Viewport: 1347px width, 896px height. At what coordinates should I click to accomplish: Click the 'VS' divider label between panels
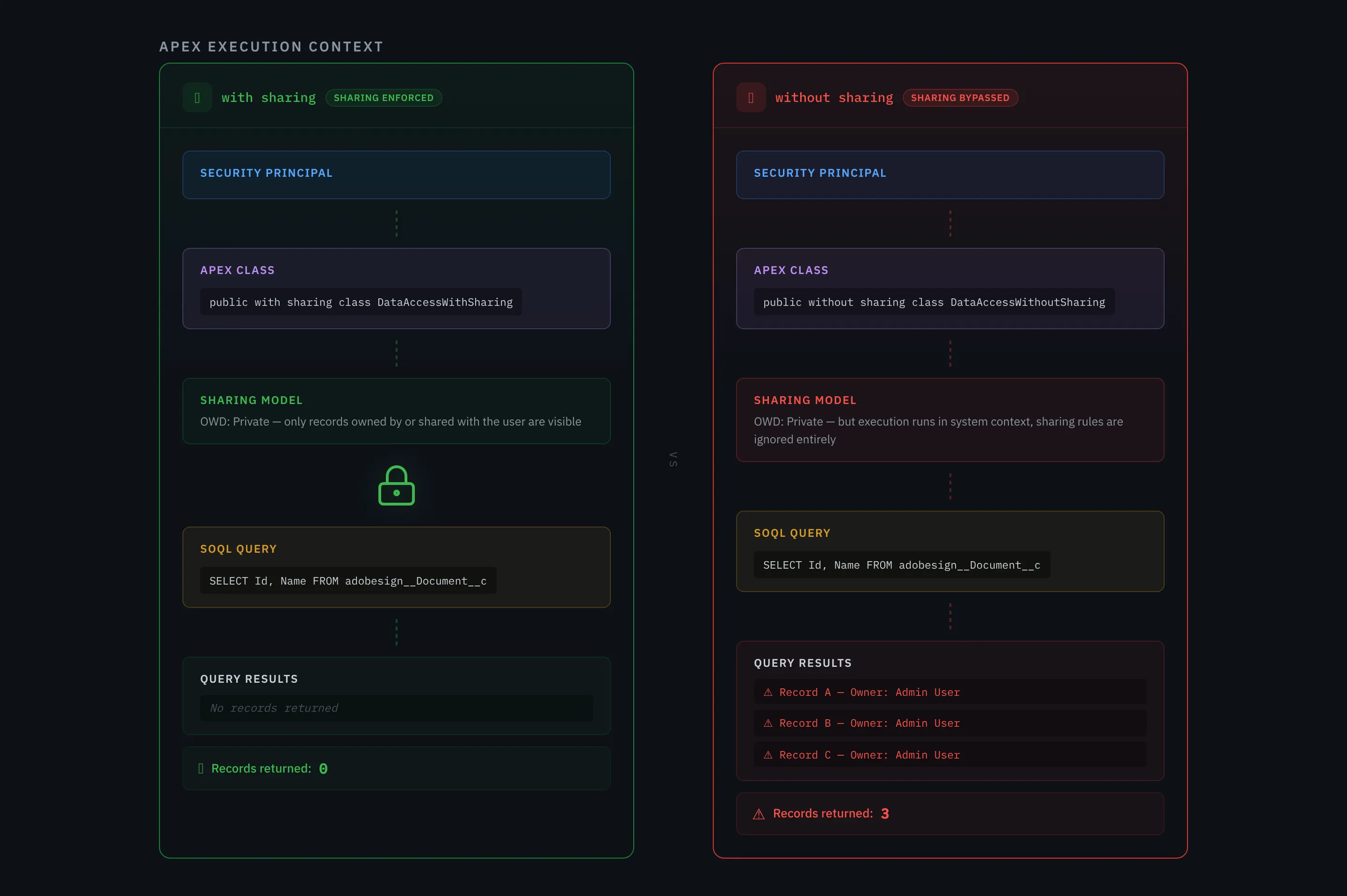tap(673, 459)
